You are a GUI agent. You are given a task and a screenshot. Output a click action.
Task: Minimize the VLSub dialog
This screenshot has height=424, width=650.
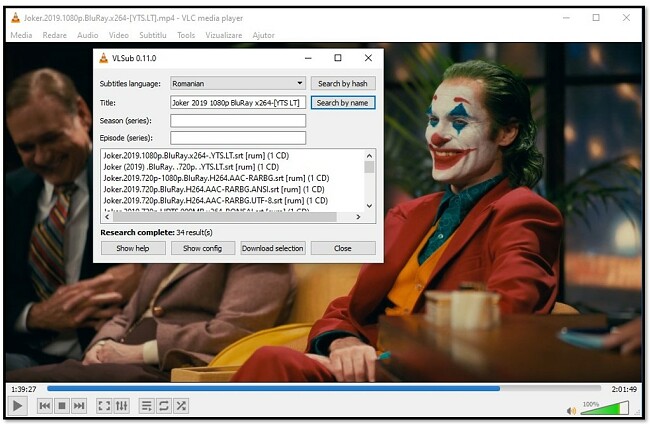(308, 58)
